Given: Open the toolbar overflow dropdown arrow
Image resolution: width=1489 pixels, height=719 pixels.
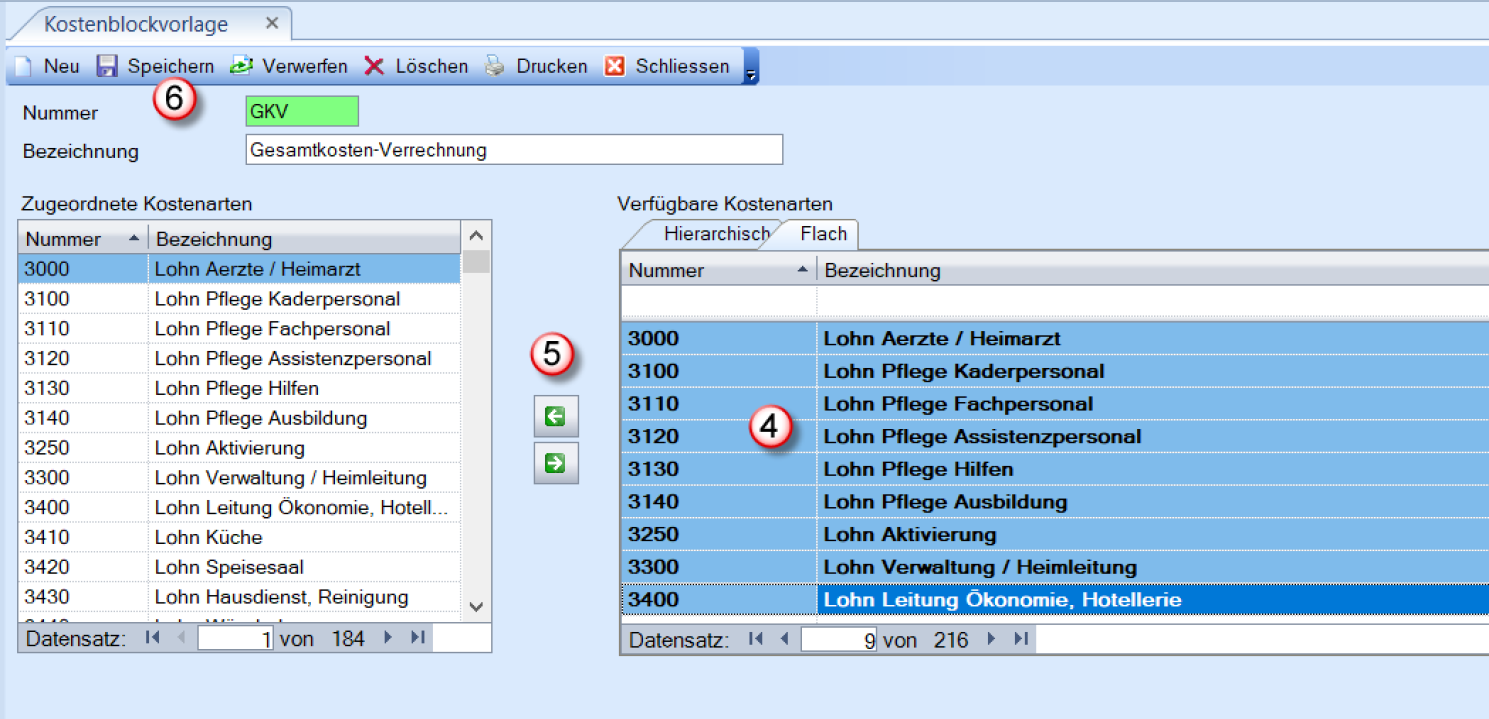Looking at the screenshot, I should pyautogui.click(x=751, y=67).
